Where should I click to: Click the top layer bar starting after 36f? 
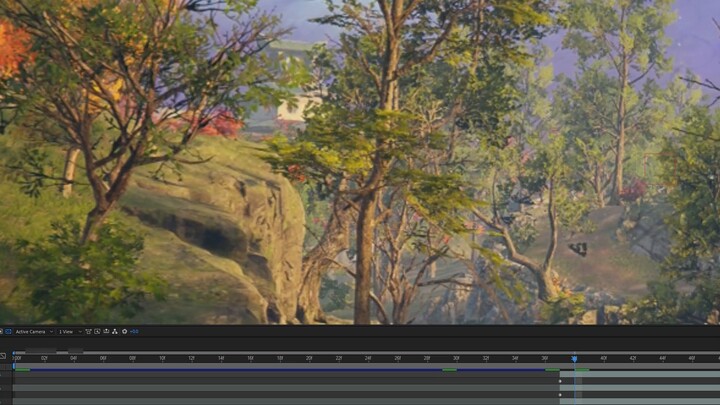click(640, 374)
